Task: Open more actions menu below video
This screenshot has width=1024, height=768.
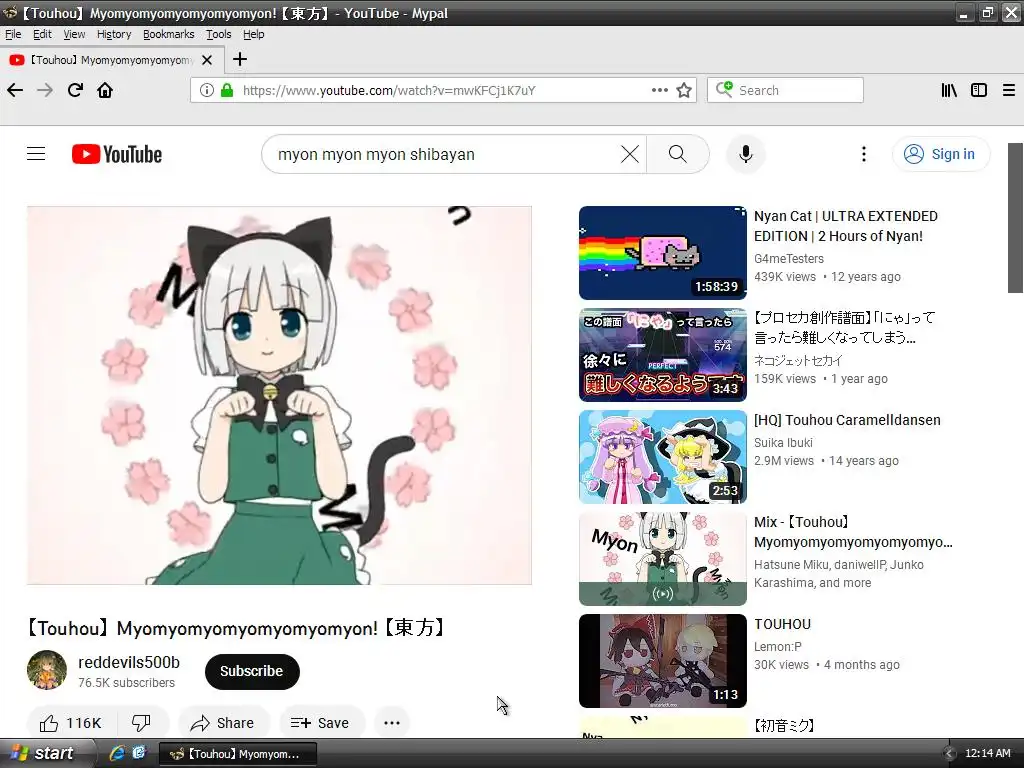Action: click(x=392, y=722)
